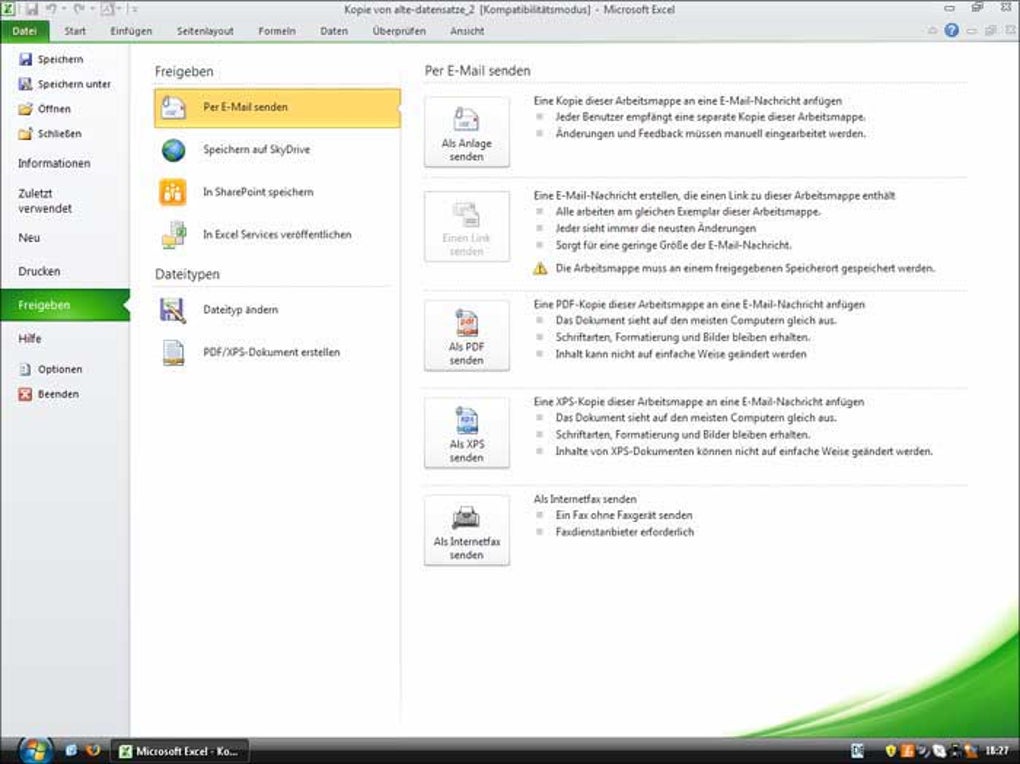Open the Einfügen ribbon tab
Screen dimensions: 1020x764
131,31
